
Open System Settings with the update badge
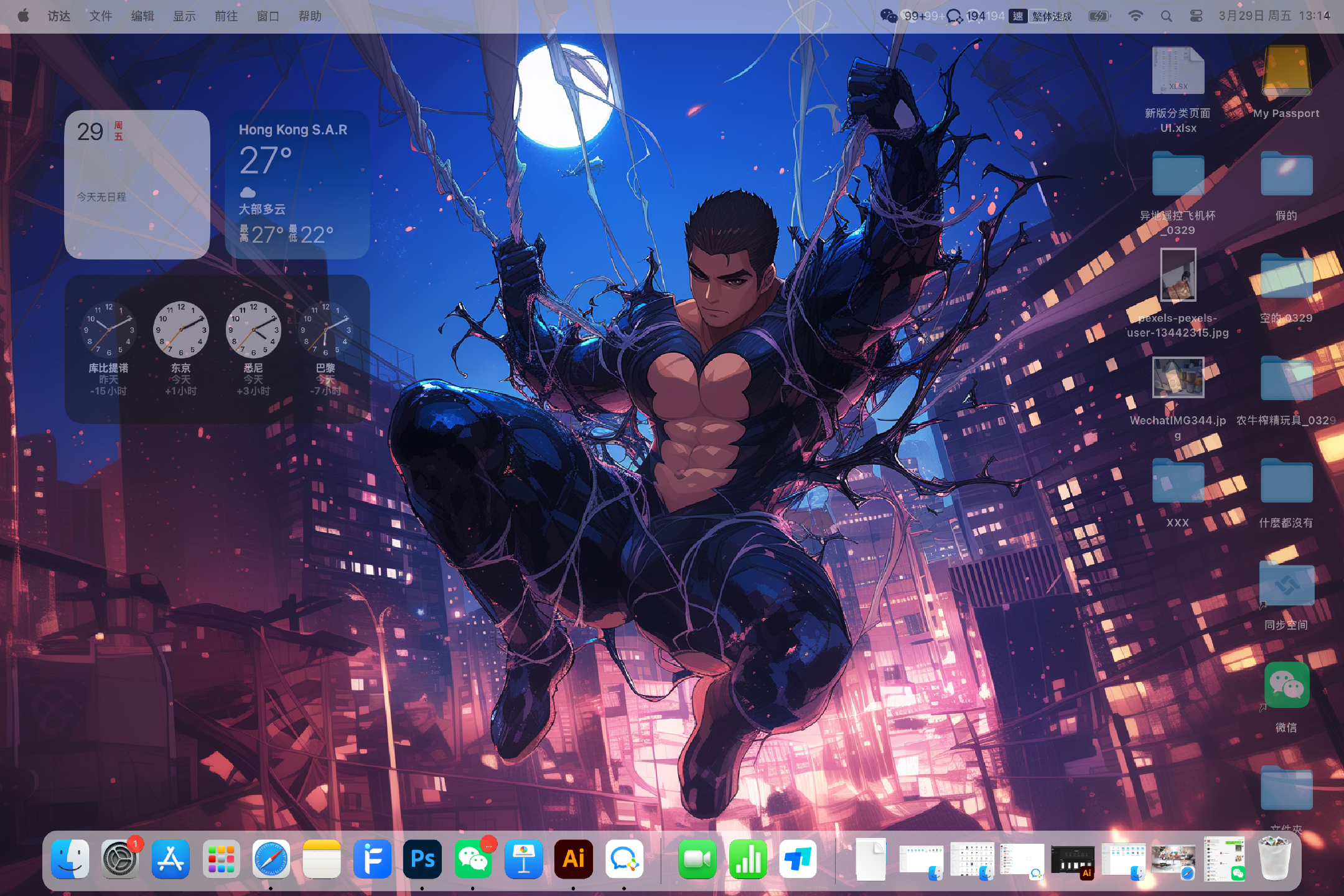(x=120, y=859)
